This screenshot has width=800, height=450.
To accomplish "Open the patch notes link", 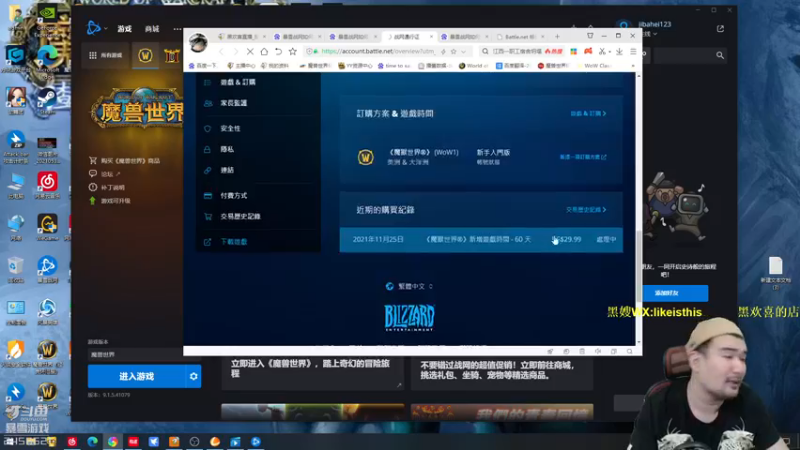I will pos(107,187).
